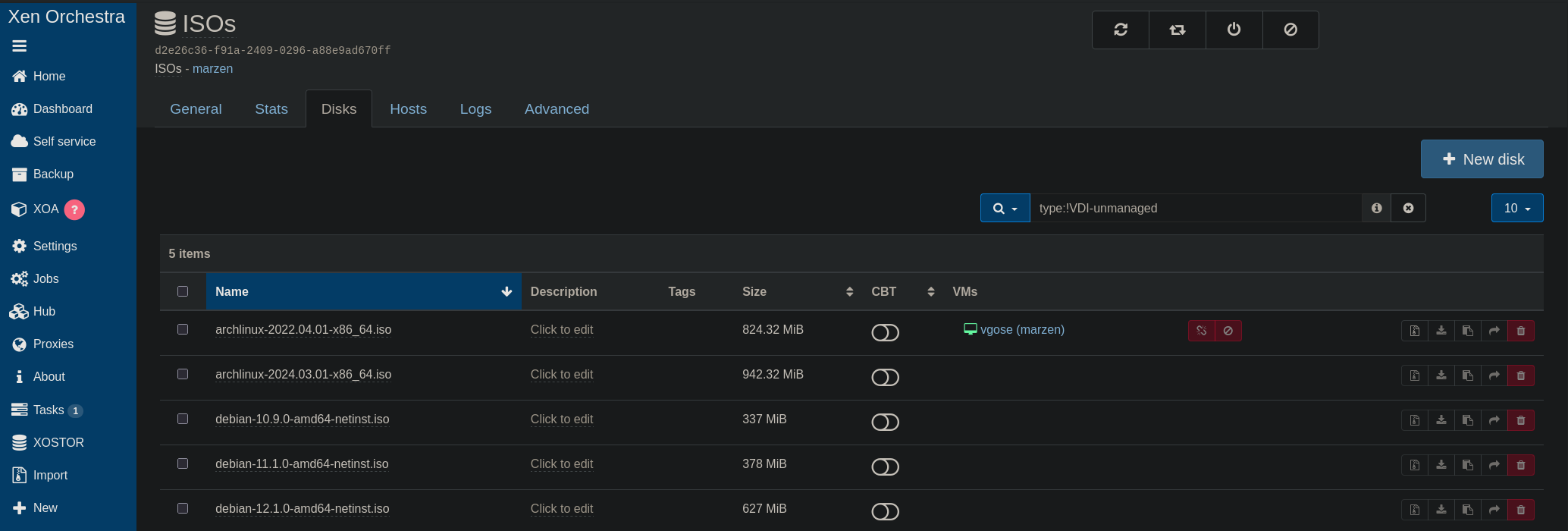1568x531 pixels.
Task: Select all disks via header checkbox
Action: click(183, 291)
